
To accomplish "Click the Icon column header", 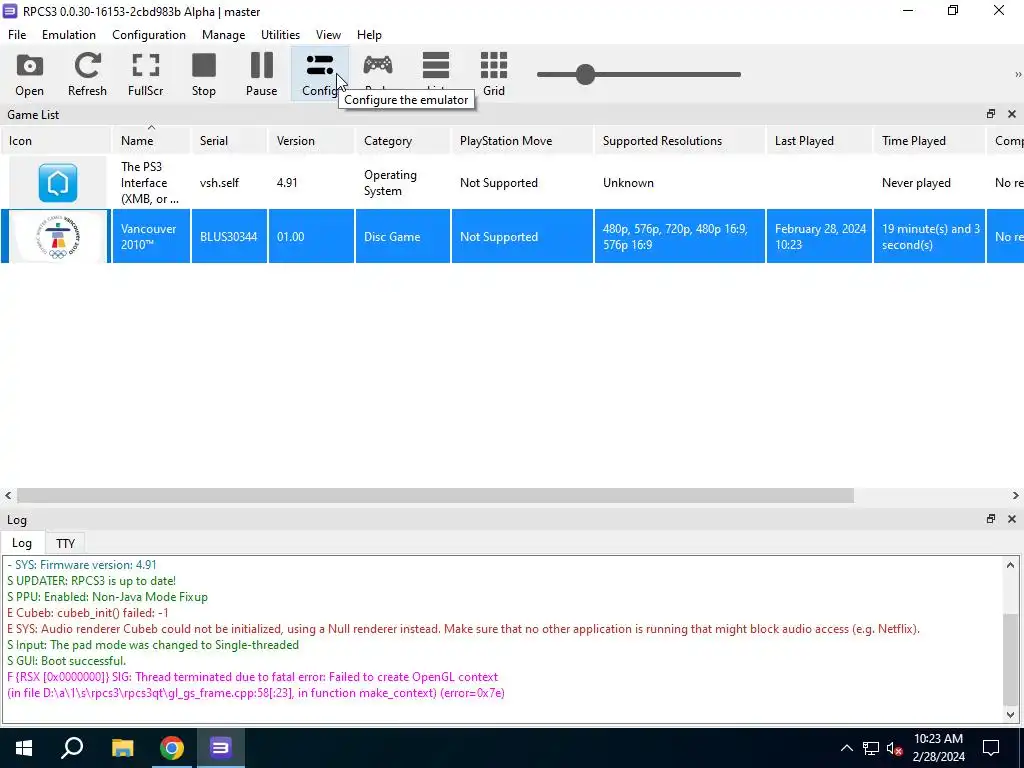I will pos(56,140).
